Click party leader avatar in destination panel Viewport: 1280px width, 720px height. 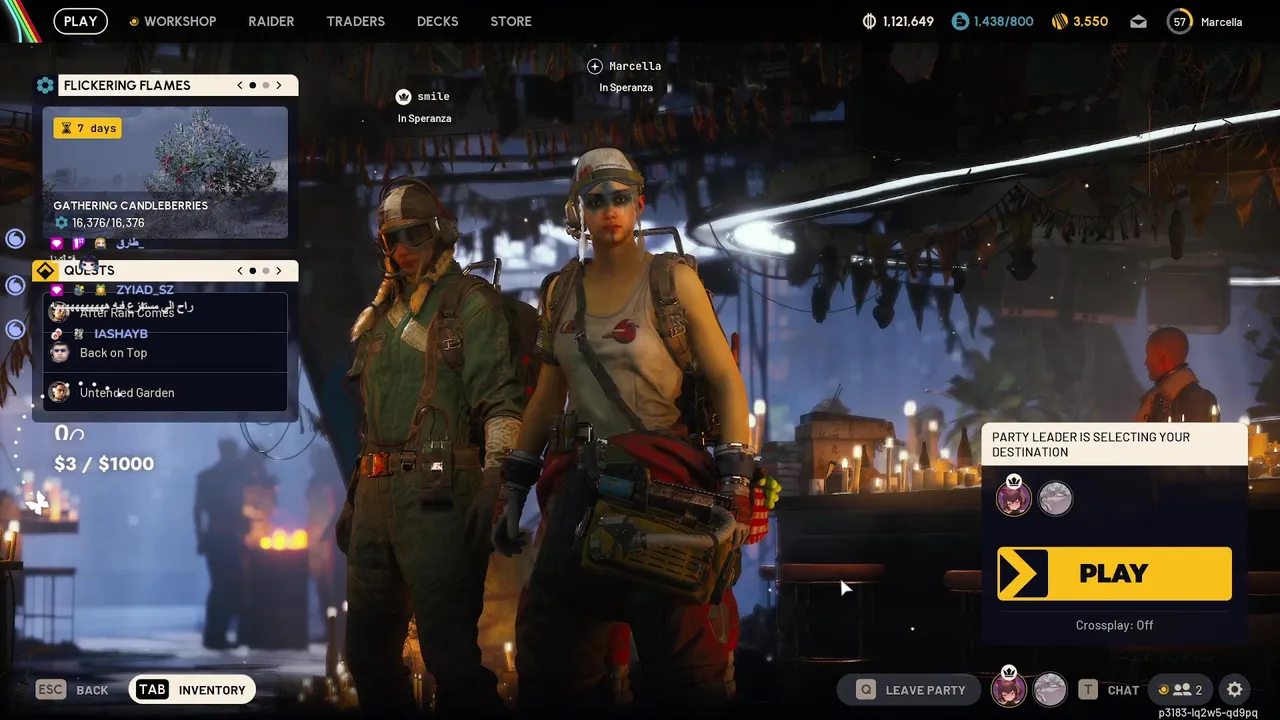(x=1013, y=497)
